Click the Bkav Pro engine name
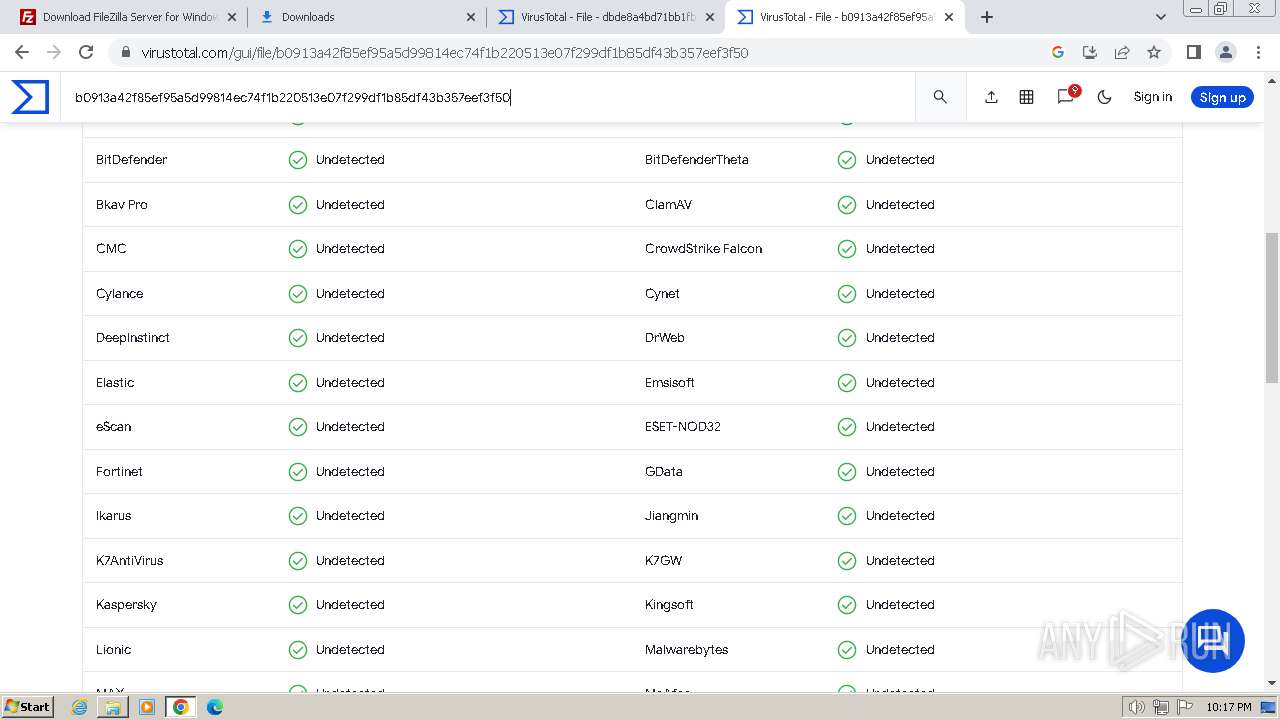The width and height of the screenshot is (1280, 720). pos(121,204)
